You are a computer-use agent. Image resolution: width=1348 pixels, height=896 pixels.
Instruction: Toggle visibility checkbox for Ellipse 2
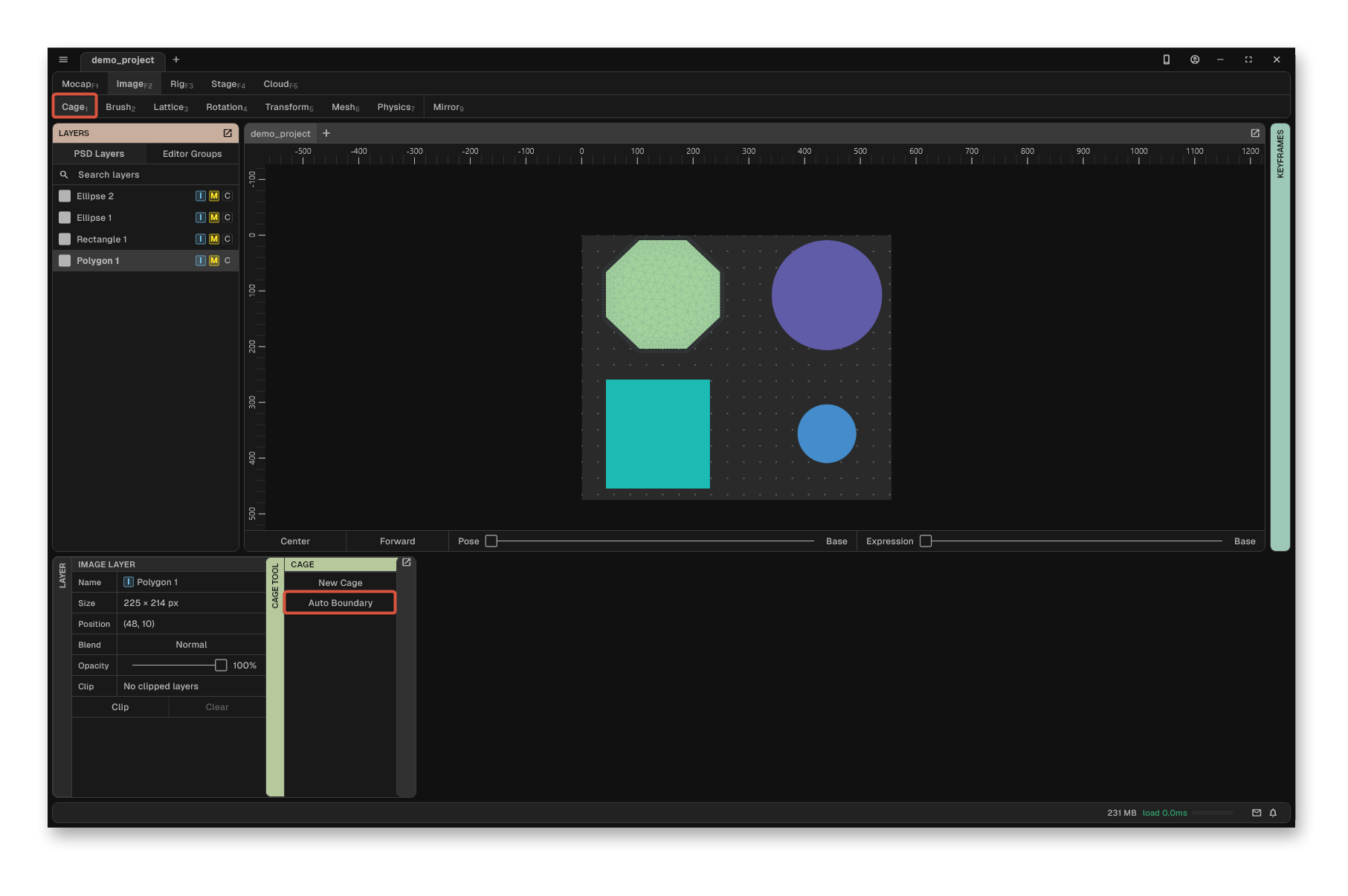65,196
